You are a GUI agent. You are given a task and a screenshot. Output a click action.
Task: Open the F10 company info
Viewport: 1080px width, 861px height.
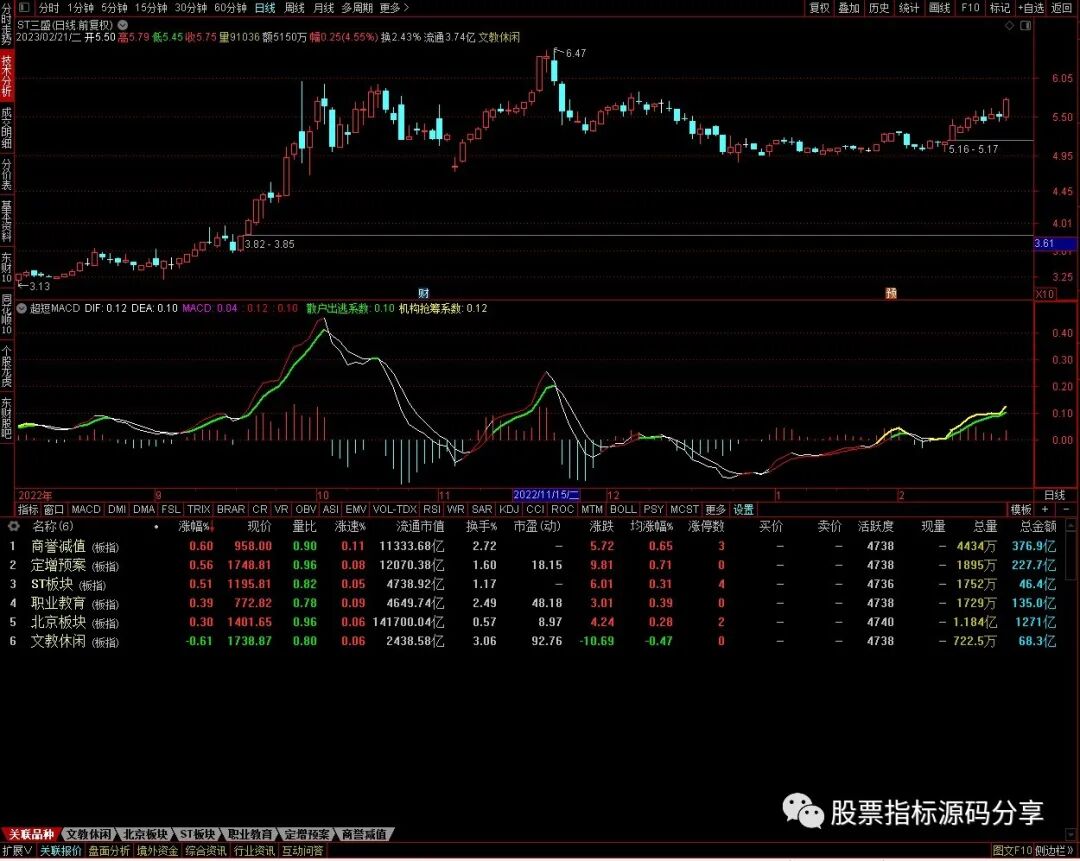coord(970,8)
